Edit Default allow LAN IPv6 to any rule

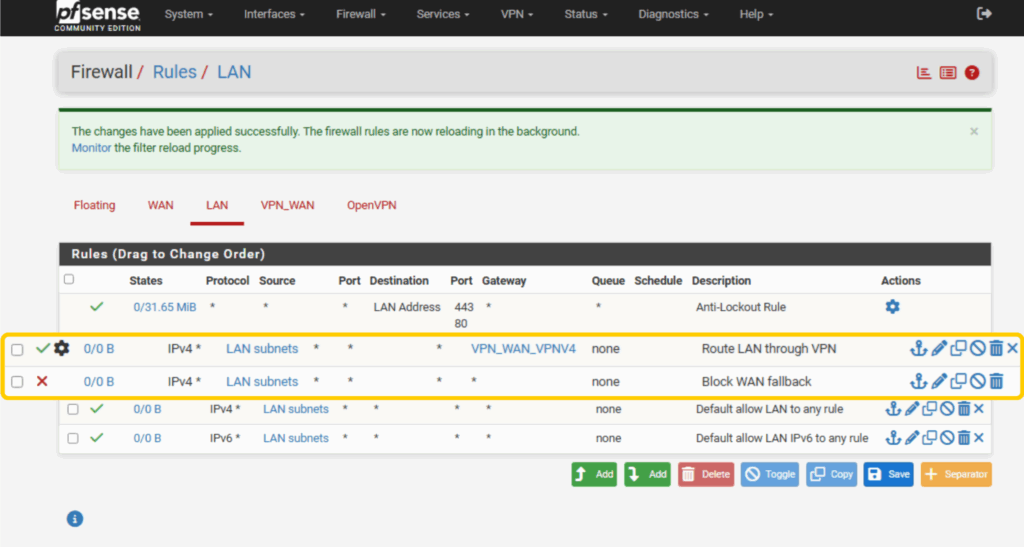tap(912, 437)
